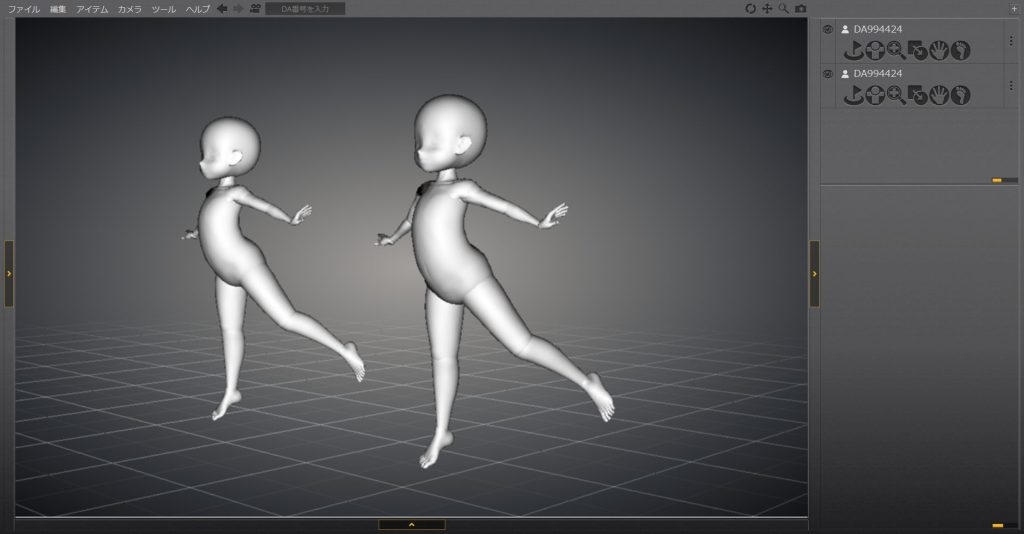1024x534 pixels.
Task: Click the body torso icon of second model
Action: point(874,95)
